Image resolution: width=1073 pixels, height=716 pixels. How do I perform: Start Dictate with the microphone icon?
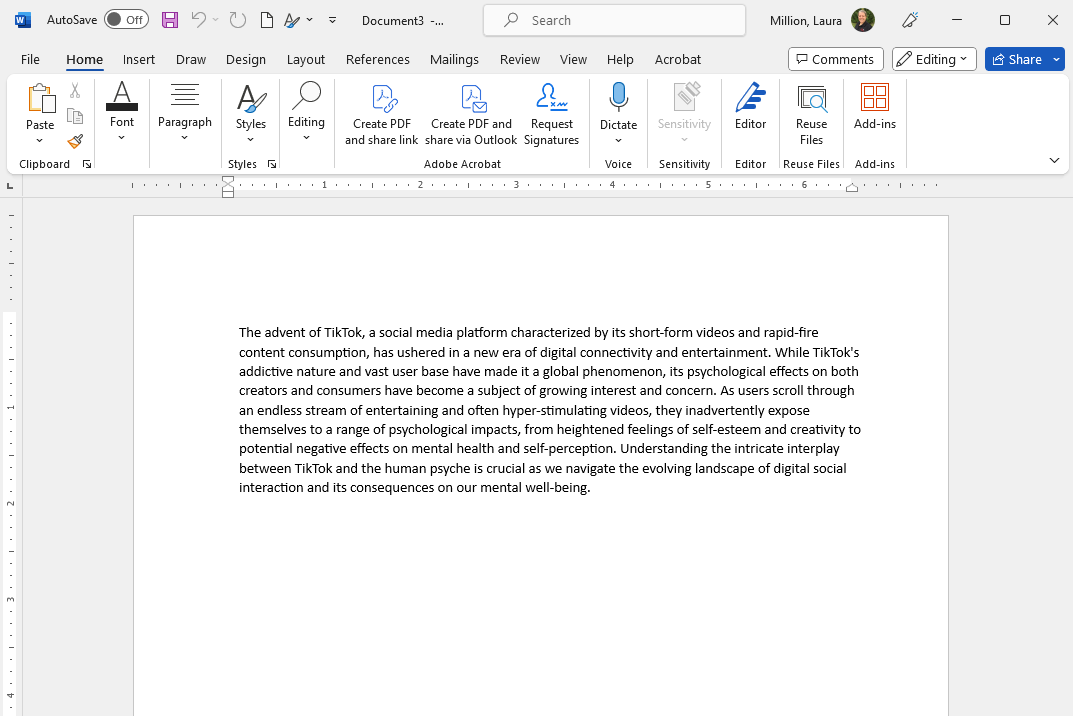[618, 98]
